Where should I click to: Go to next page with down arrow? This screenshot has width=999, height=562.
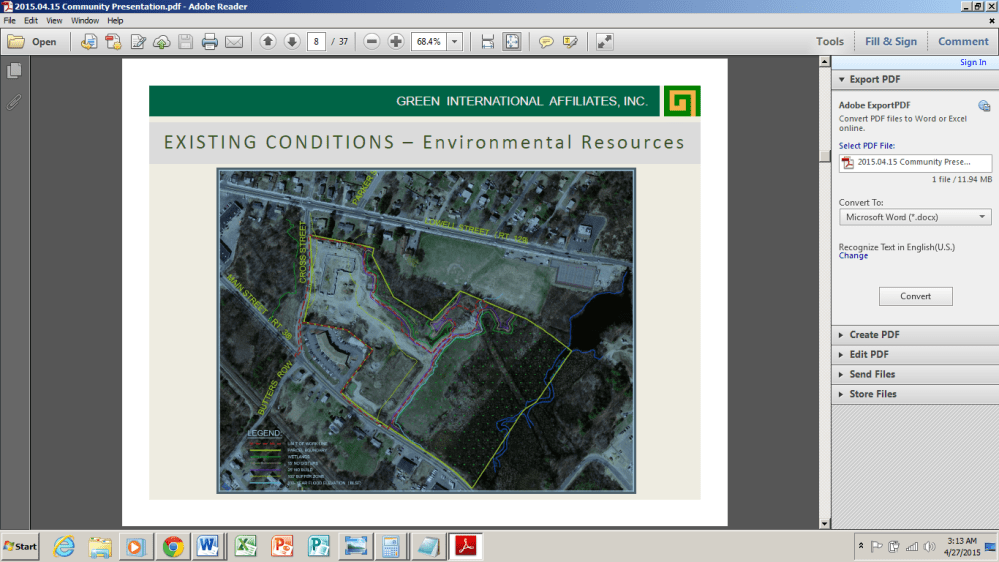[x=292, y=42]
